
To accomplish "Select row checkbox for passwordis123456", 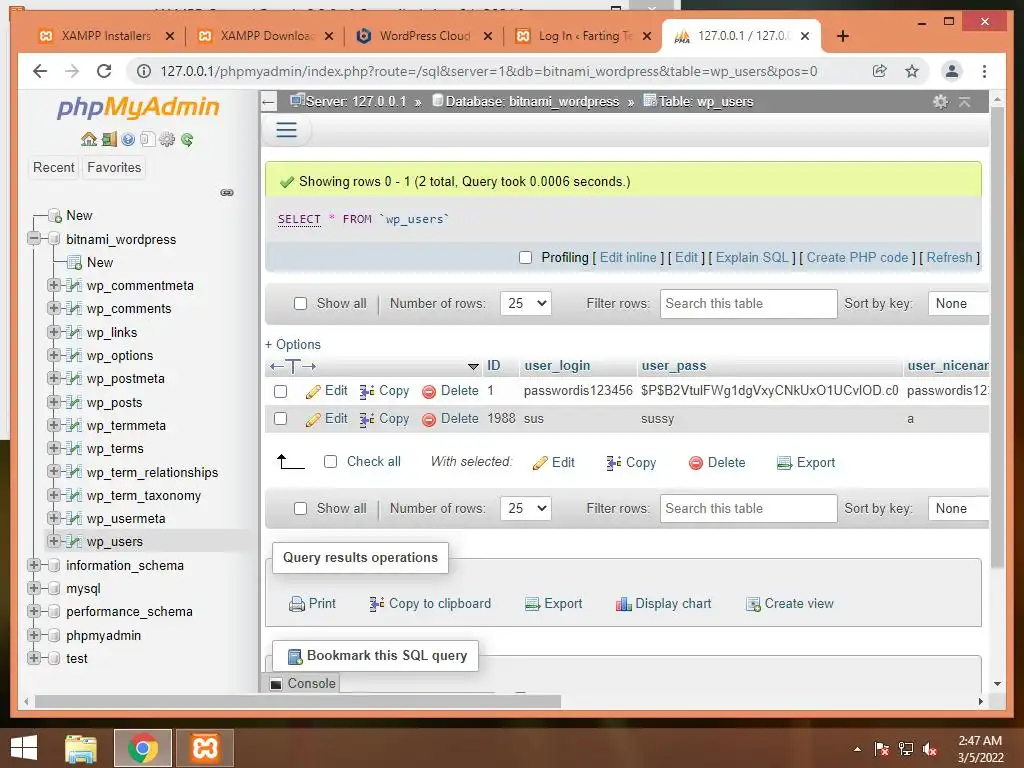I will tap(281, 391).
